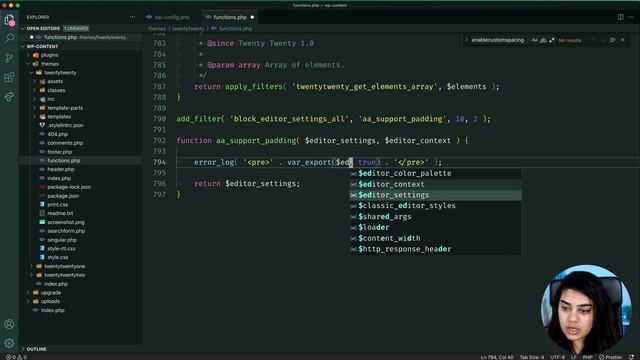
Task: Go to previous find match arrow
Action: [593, 40]
